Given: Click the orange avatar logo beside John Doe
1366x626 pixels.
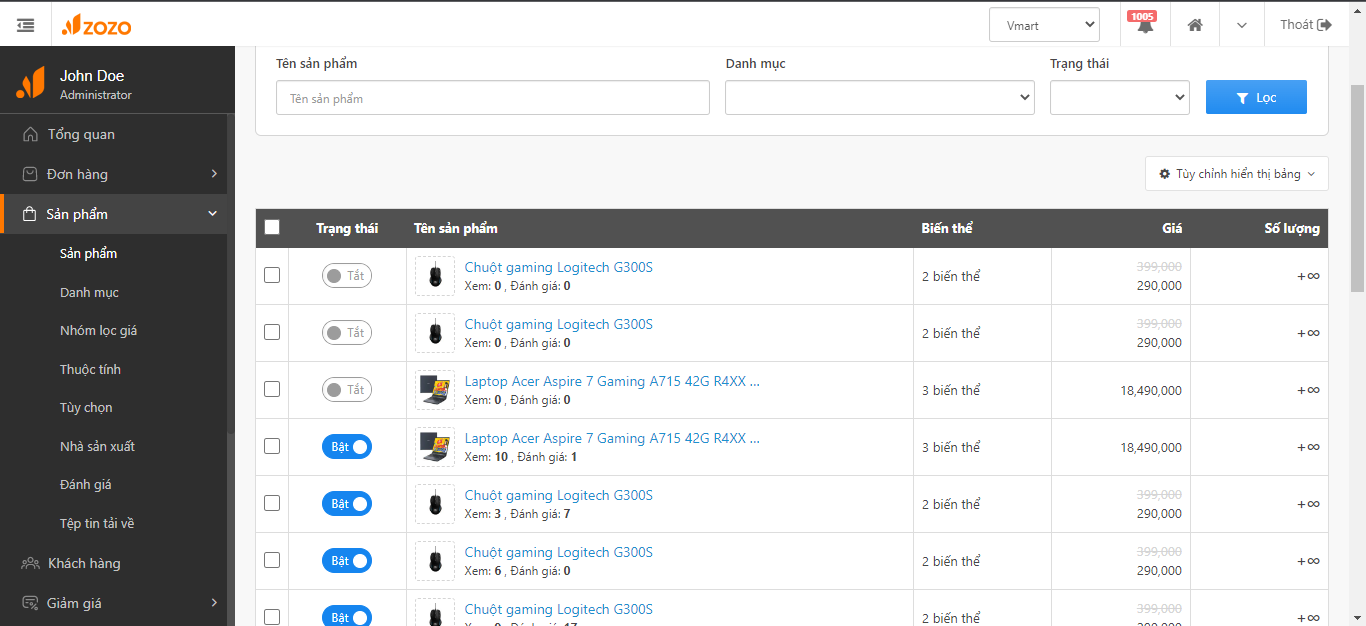Looking at the screenshot, I should (x=30, y=82).
